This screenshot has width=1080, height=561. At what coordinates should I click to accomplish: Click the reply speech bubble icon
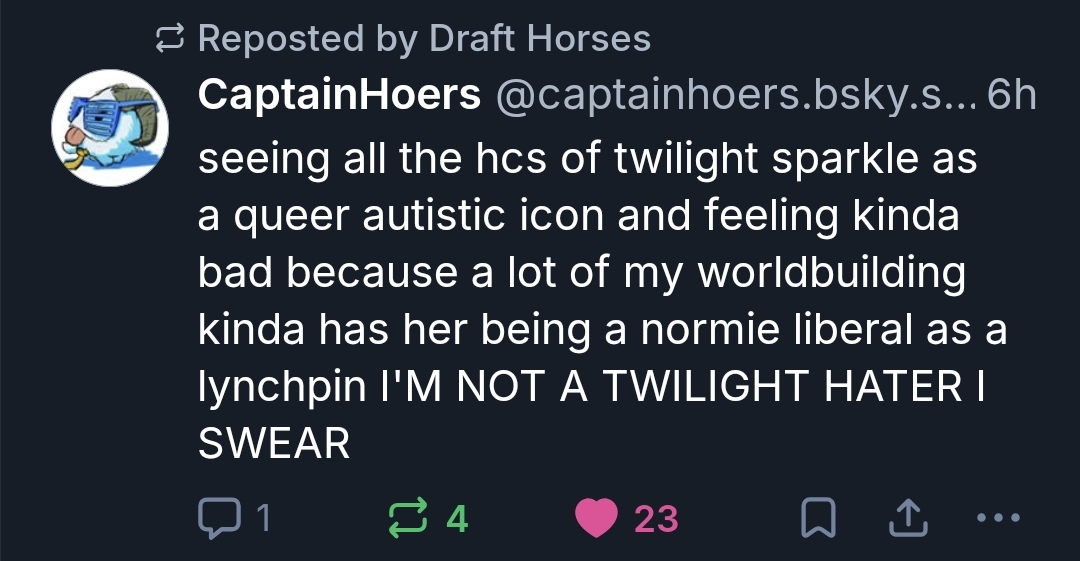[x=216, y=517]
